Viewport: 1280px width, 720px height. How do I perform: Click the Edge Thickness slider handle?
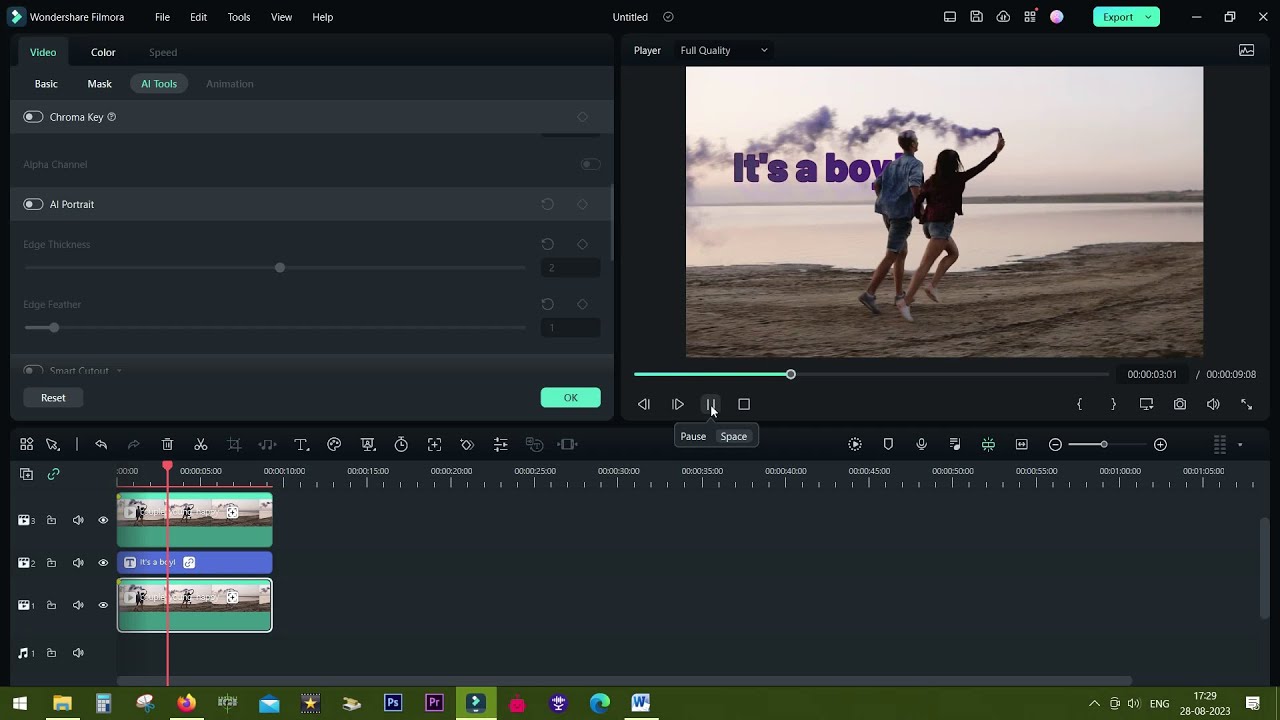click(280, 268)
